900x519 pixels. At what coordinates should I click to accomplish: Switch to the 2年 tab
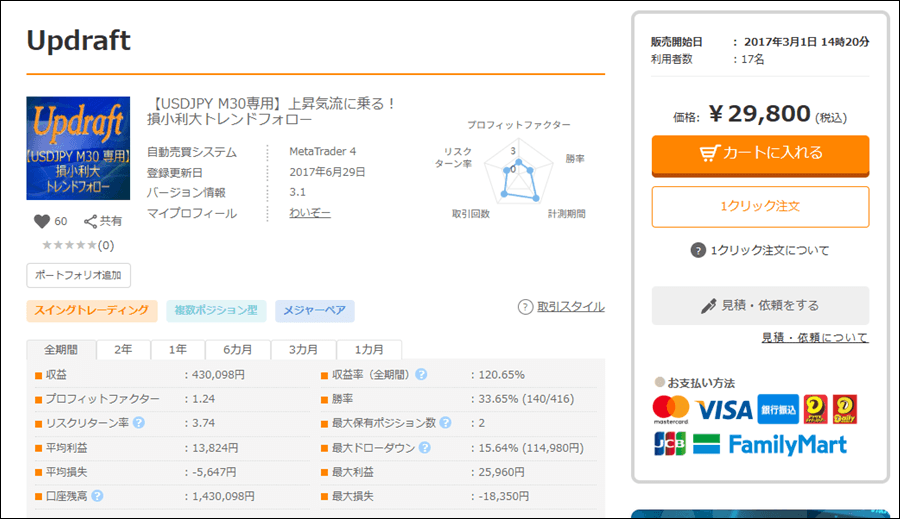(x=121, y=350)
